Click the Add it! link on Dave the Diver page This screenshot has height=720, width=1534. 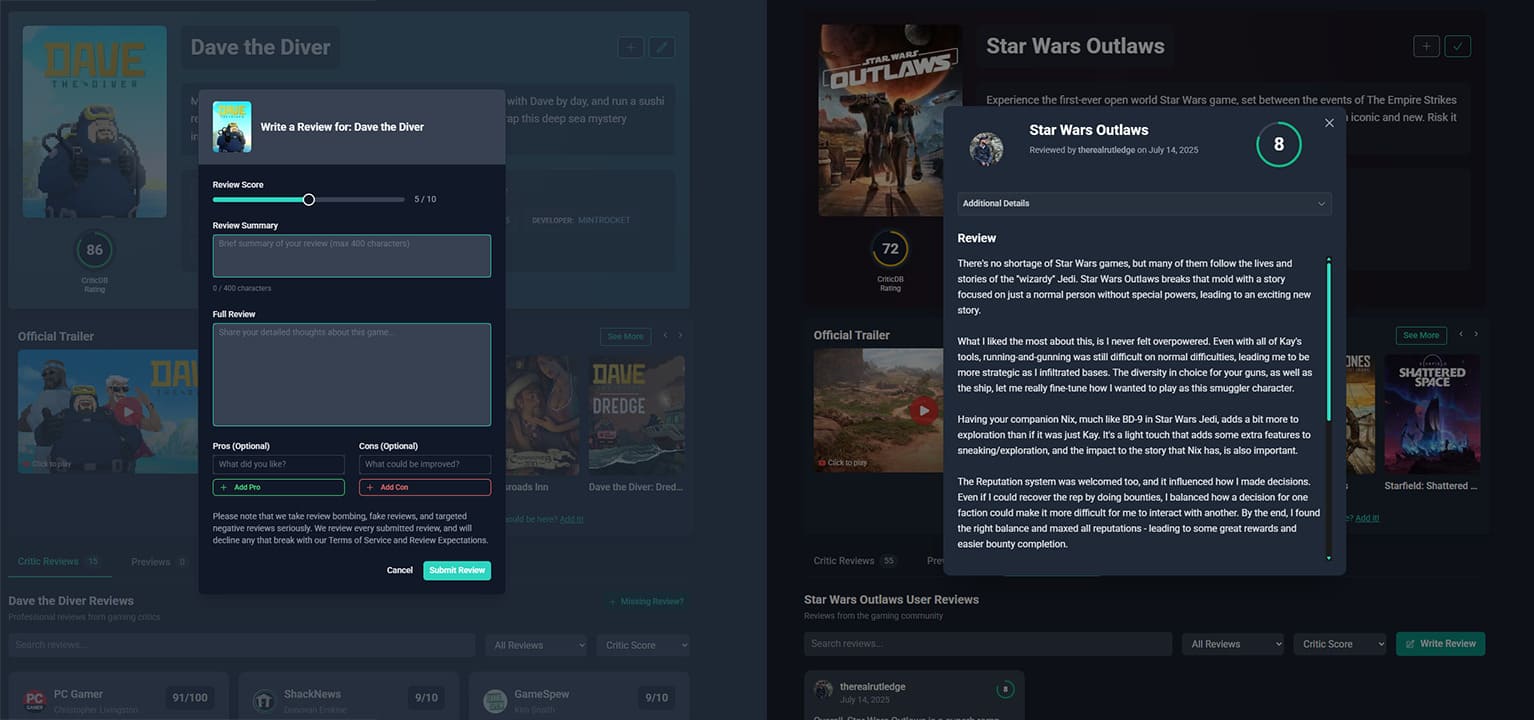pos(571,519)
